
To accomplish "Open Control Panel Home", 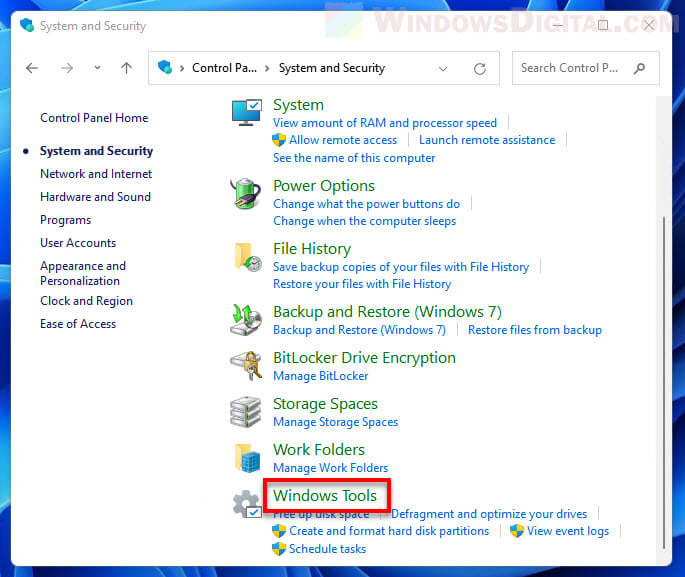I will 94,118.
